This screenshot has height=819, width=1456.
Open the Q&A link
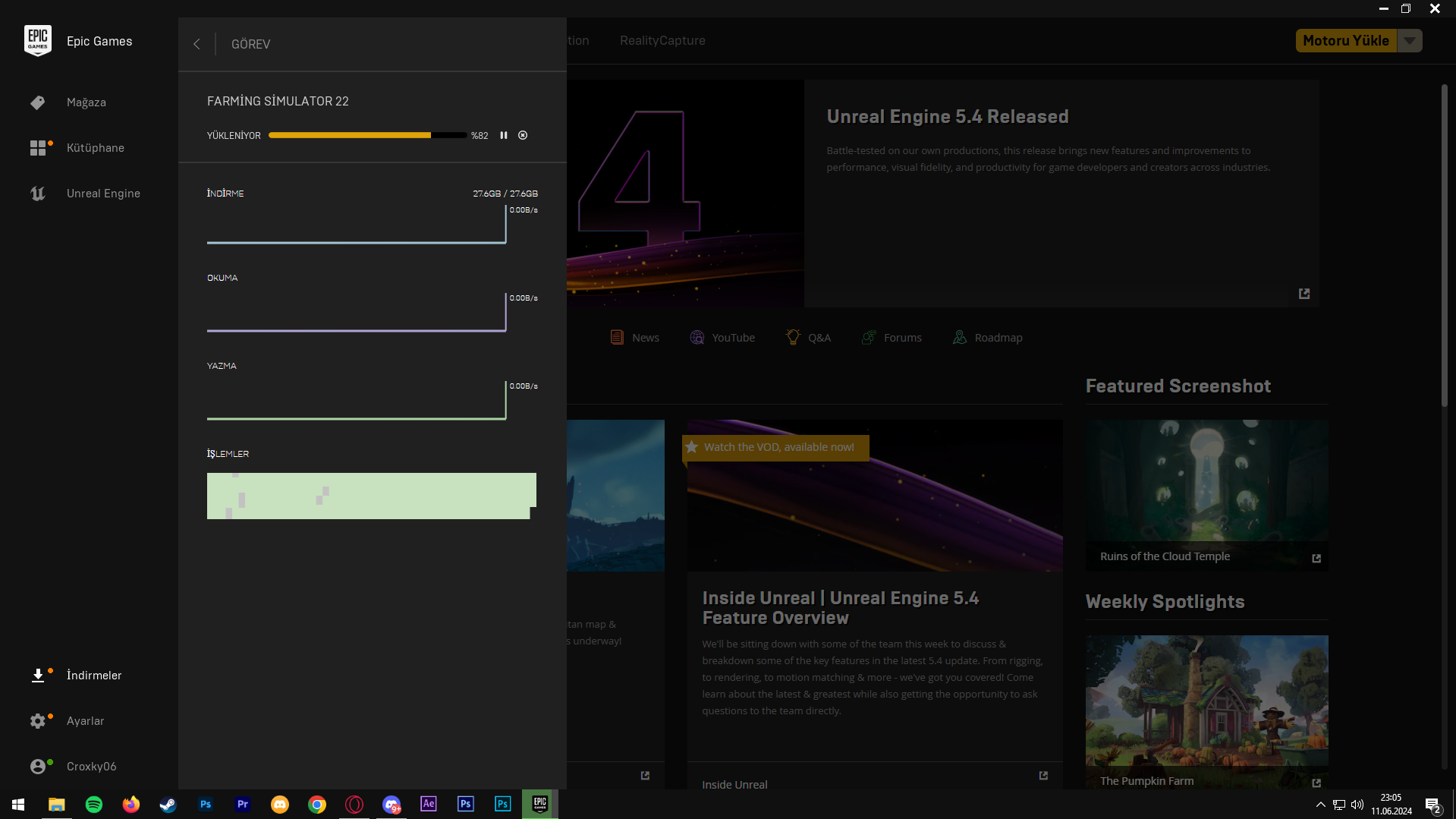808,338
